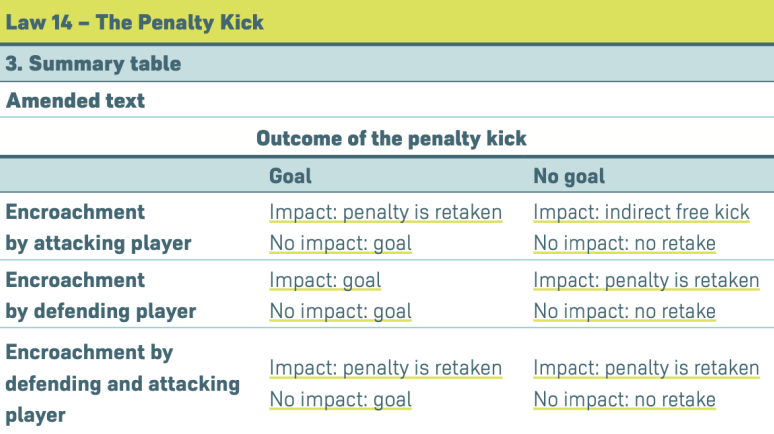The width and height of the screenshot is (774, 434).
Task: Click 'Outcome of the penalty kick' title
Action: (x=391, y=137)
